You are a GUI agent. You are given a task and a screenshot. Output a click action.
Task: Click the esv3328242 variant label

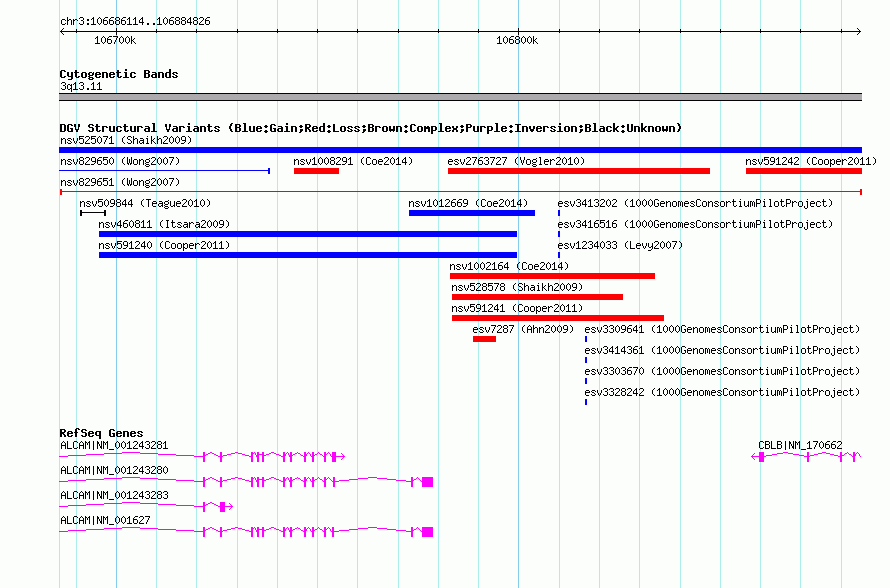click(722, 392)
